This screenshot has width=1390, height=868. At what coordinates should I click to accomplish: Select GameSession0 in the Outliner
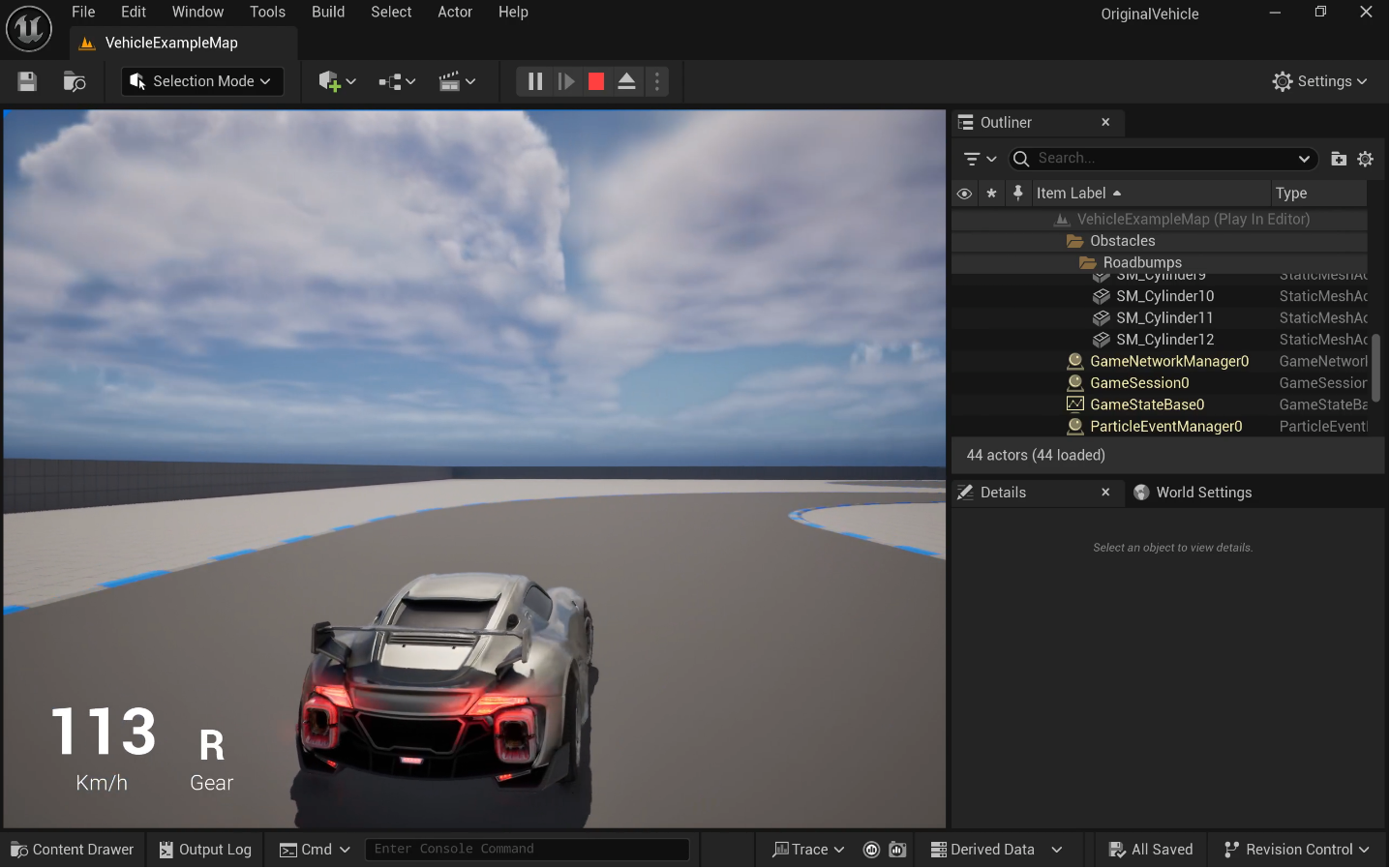click(x=1160, y=383)
